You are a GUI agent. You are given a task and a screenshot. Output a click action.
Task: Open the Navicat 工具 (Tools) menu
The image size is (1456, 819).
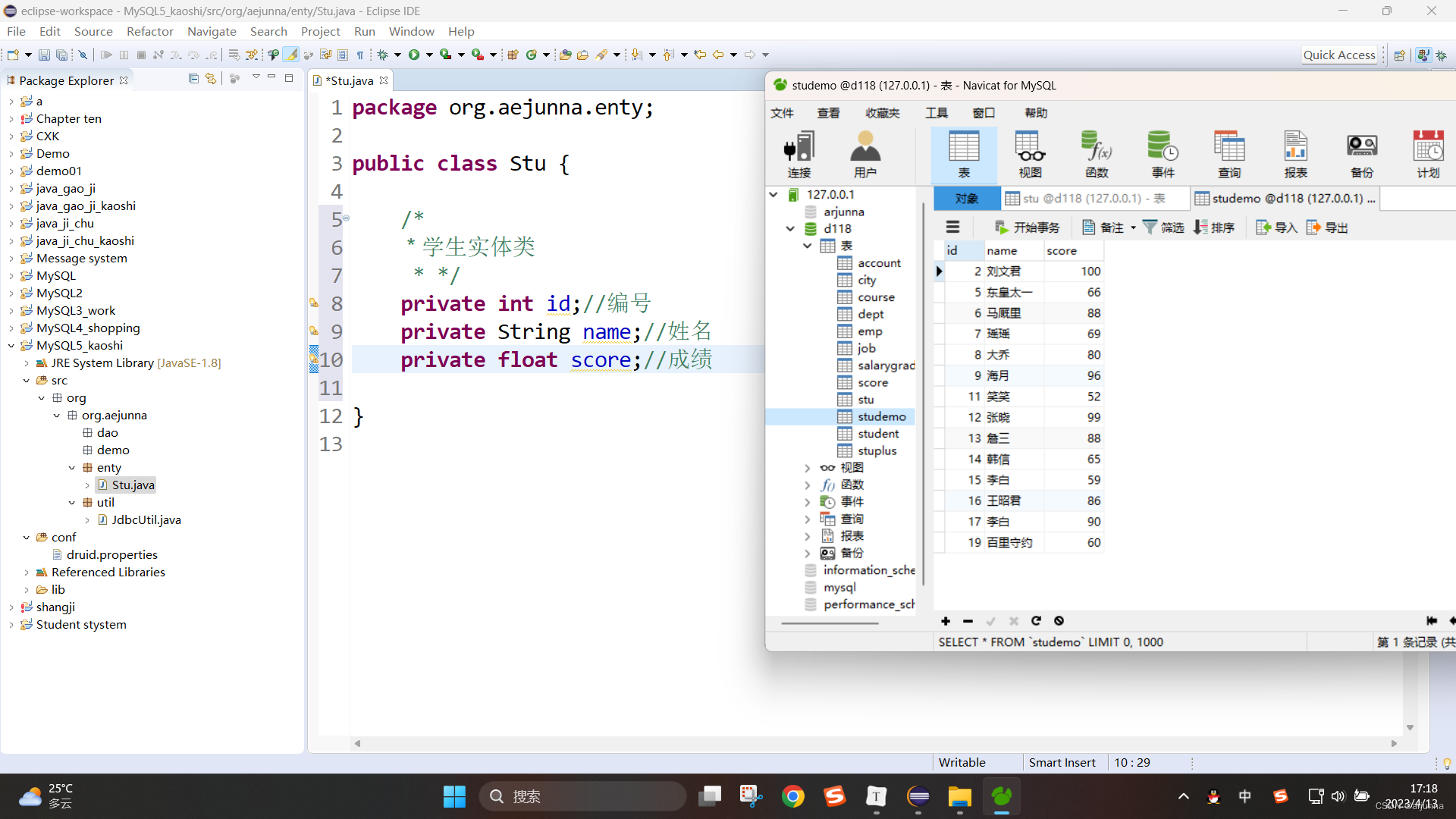click(x=937, y=112)
